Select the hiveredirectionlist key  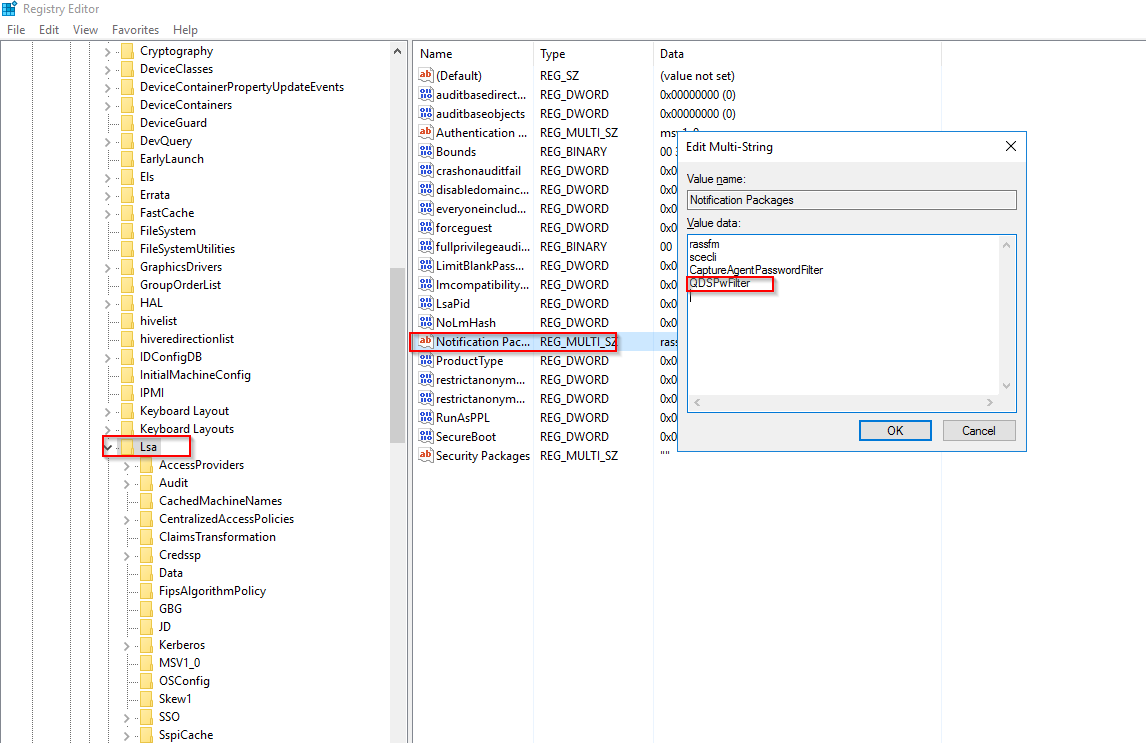[186, 339]
